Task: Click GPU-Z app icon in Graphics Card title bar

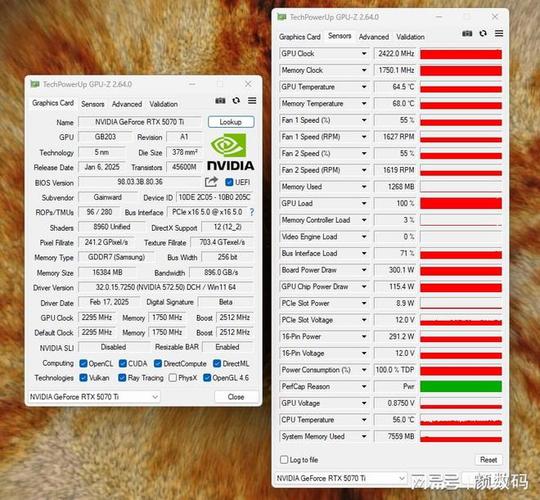Action: click(35, 84)
